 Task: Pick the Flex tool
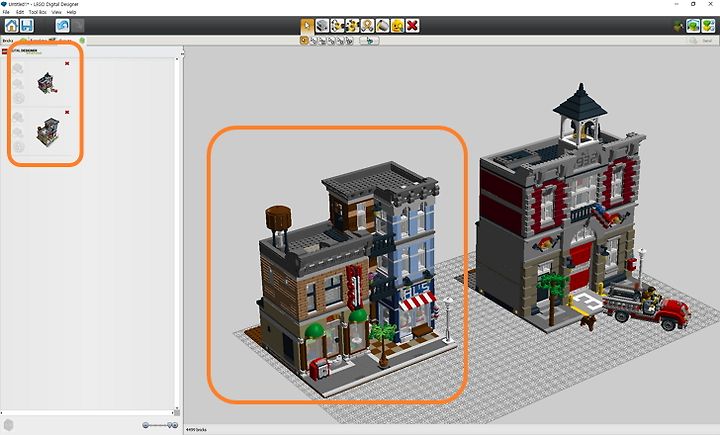click(367, 26)
